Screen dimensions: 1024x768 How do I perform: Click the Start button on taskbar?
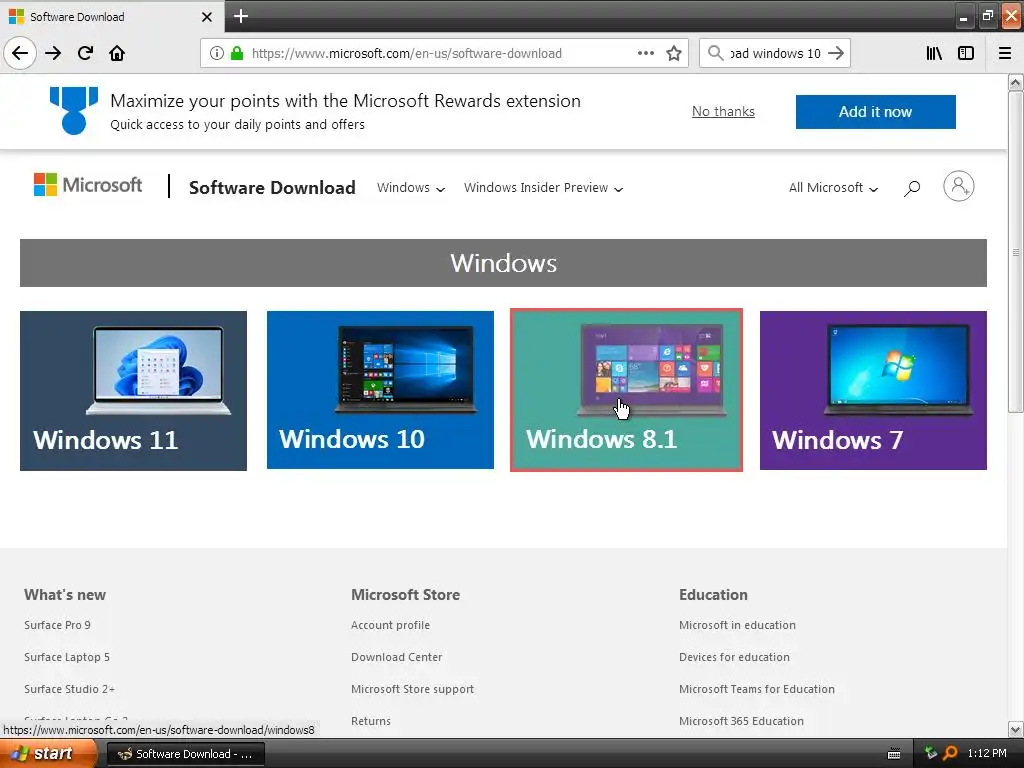pyautogui.click(x=48, y=754)
